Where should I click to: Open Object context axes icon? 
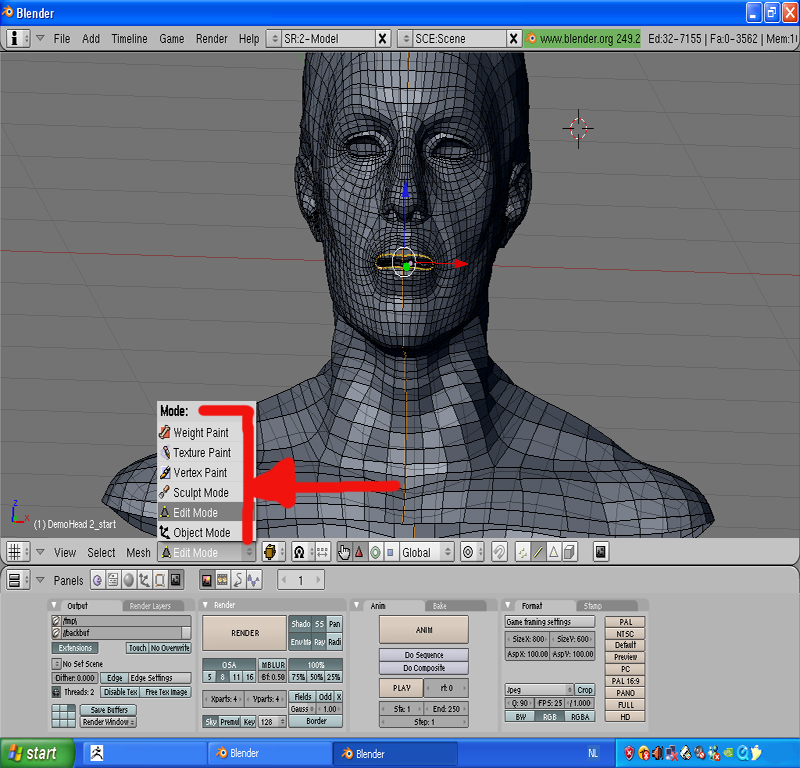pyautogui.click(x=144, y=580)
